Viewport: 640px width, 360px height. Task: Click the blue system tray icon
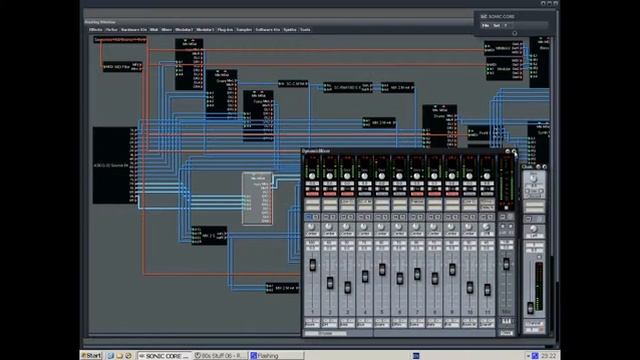coord(535,356)
